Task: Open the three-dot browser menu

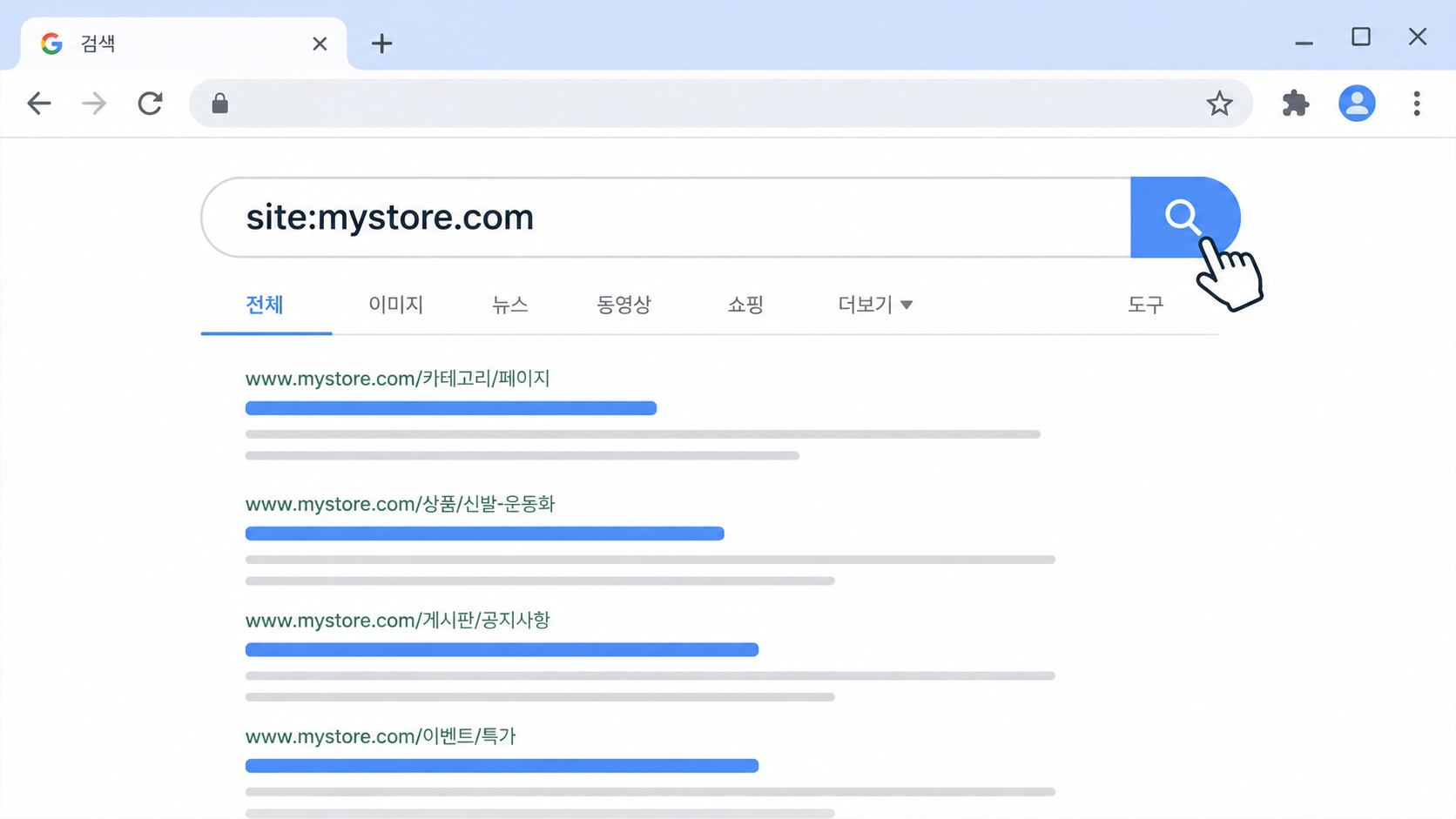Action: 1417,104
